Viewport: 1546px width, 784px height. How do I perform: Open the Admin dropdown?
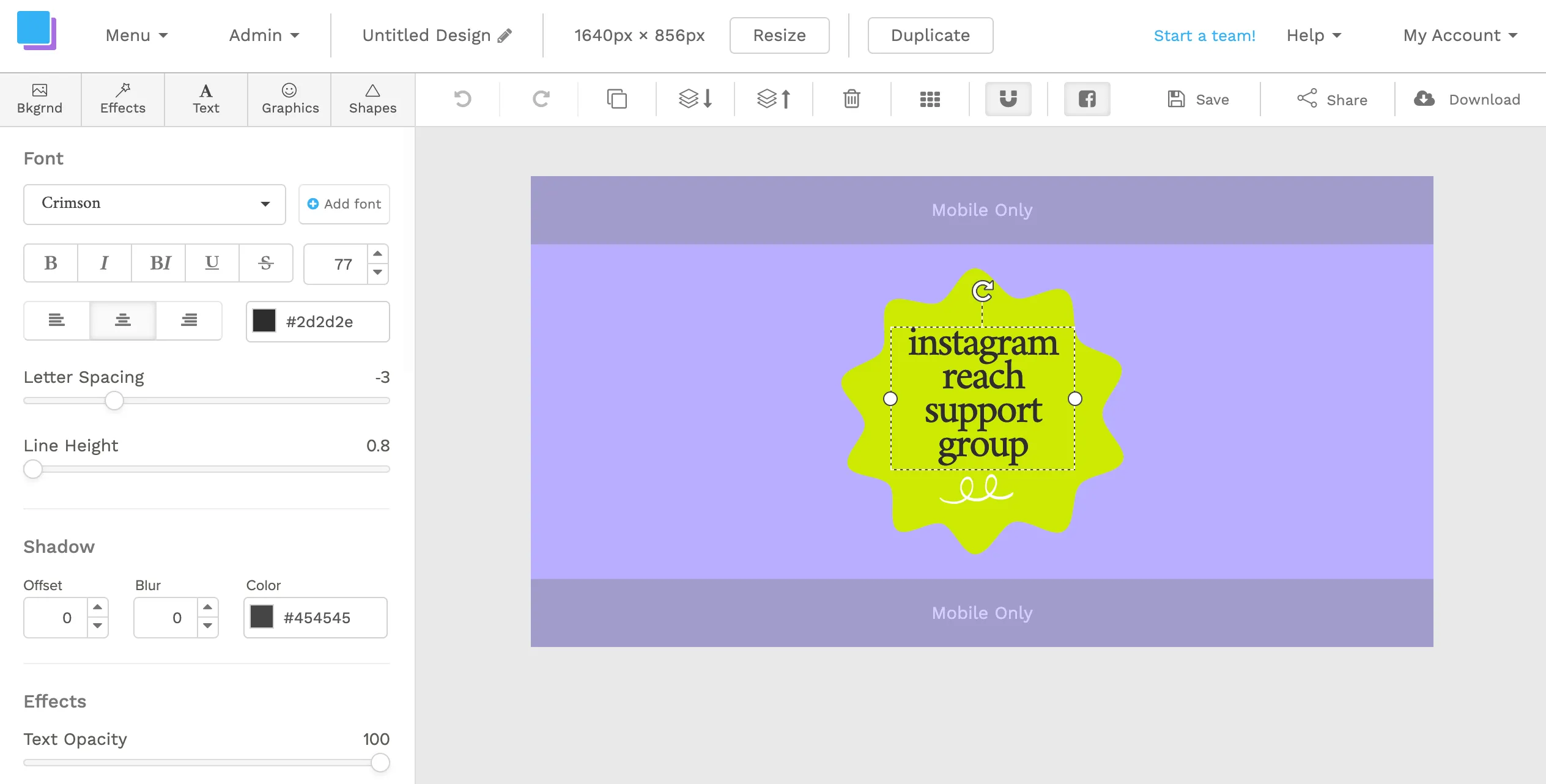coord(264,35)
